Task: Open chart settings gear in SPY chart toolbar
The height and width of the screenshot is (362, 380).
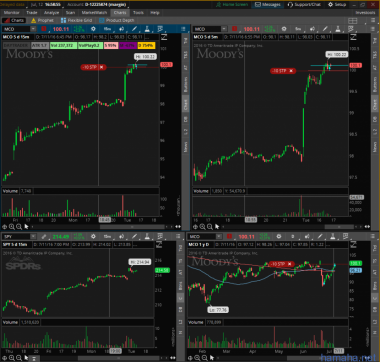Action: tap(93, 236)
